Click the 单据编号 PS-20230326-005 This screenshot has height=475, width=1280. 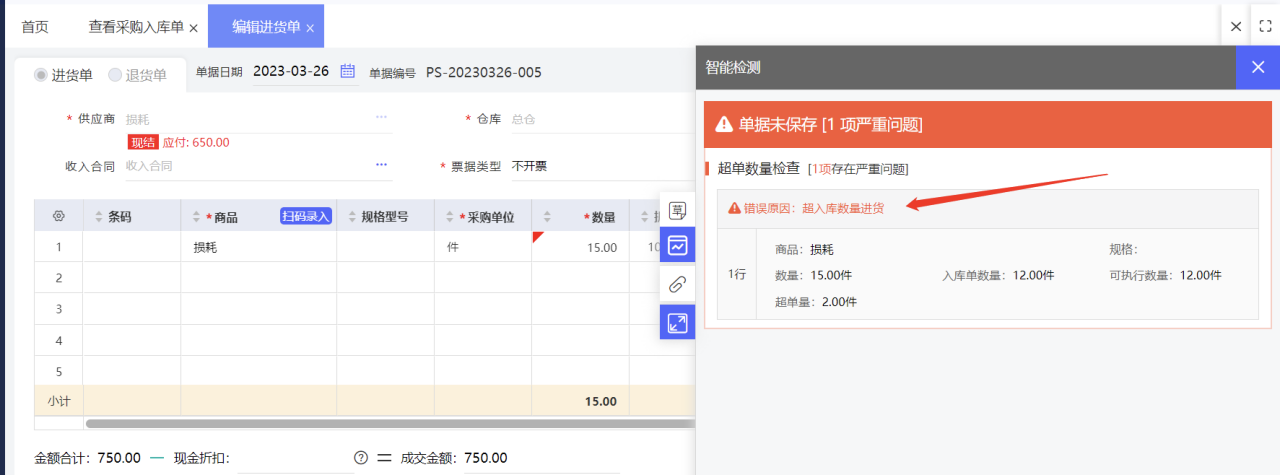484,72
